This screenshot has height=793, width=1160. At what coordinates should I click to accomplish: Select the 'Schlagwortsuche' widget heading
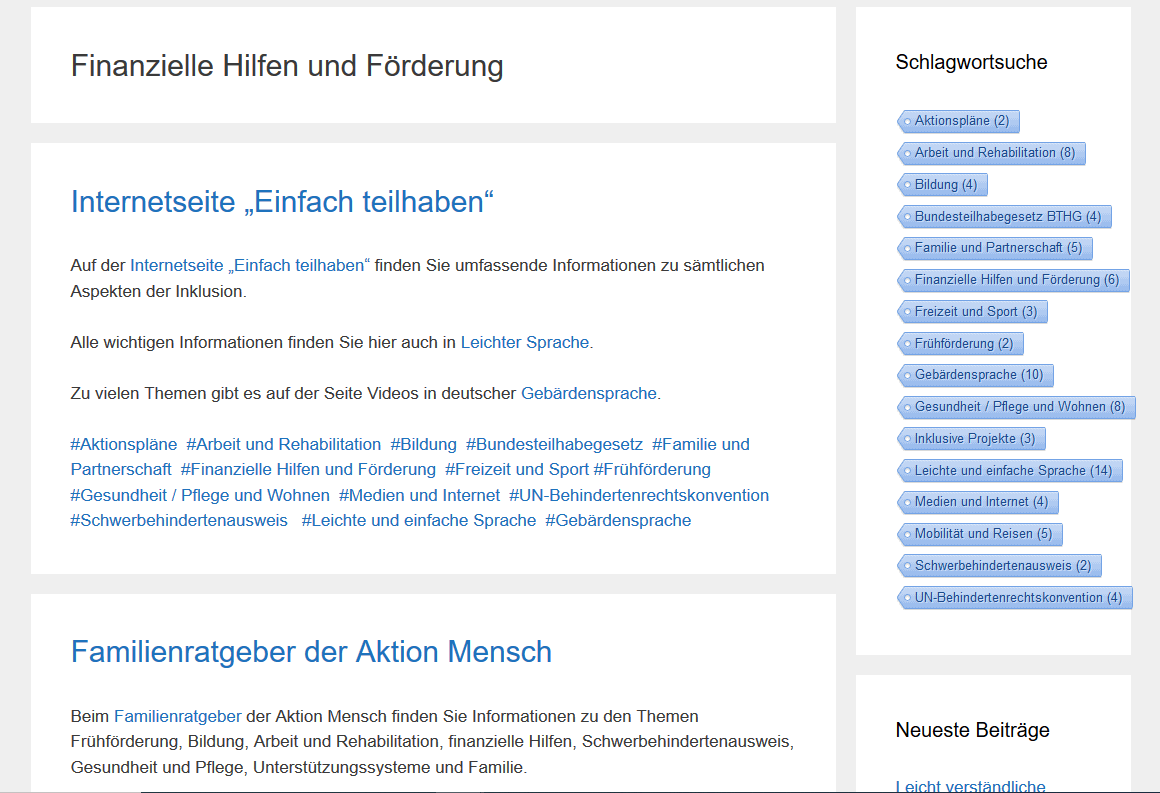coord(971,63)
